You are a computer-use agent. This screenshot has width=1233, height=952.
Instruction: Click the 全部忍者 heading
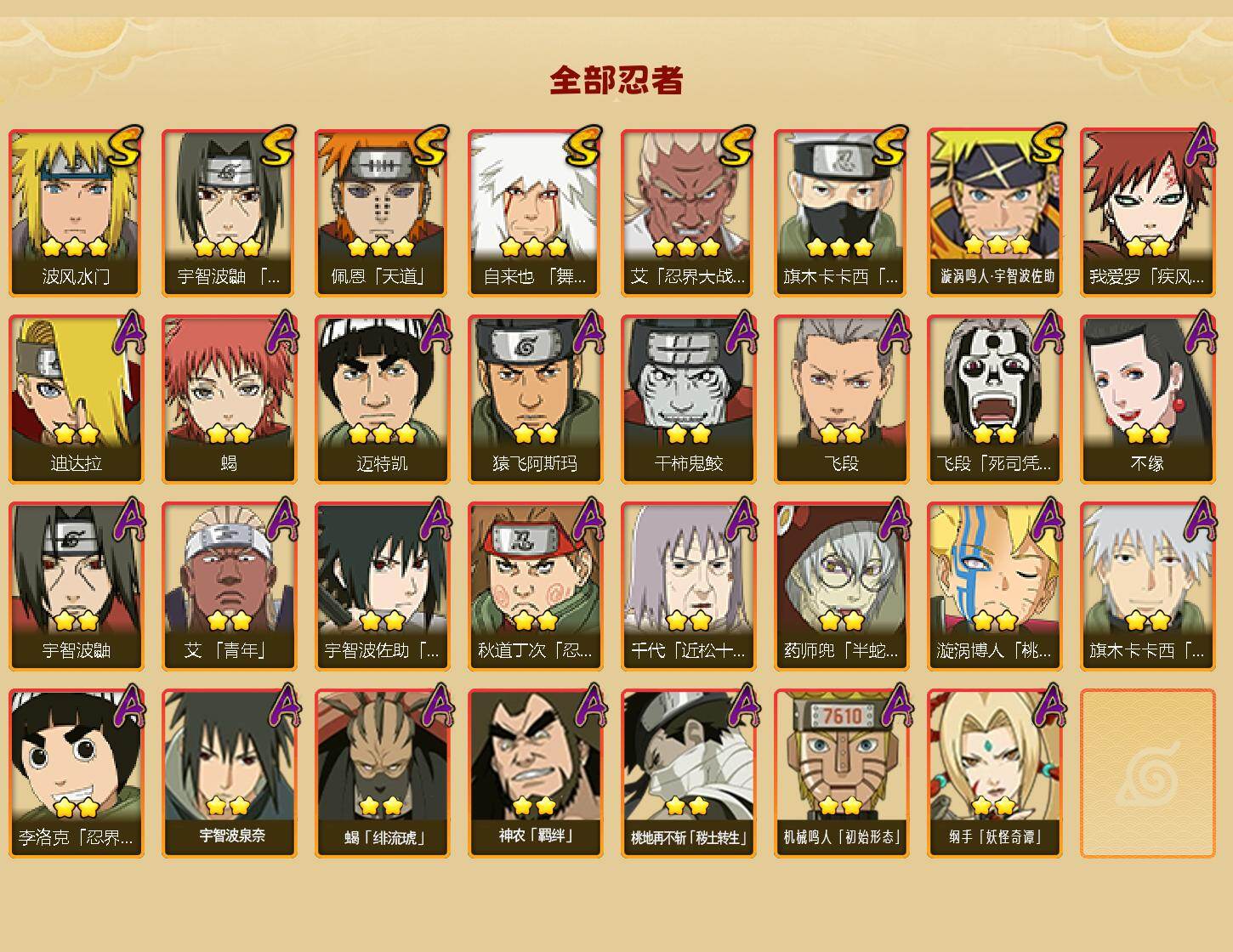tap(616, 81)
